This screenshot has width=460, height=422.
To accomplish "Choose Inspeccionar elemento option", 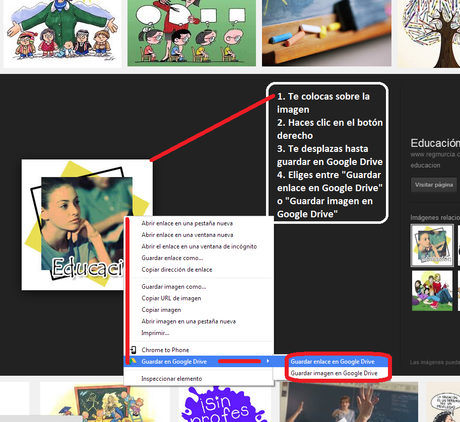I will point(172,379).
